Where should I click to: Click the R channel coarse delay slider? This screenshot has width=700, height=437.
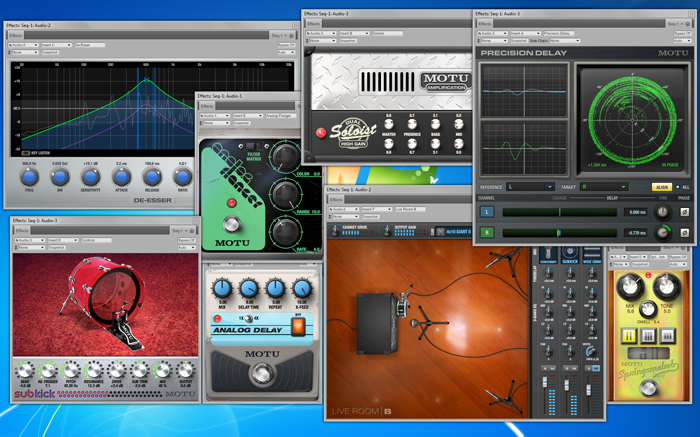560,233
